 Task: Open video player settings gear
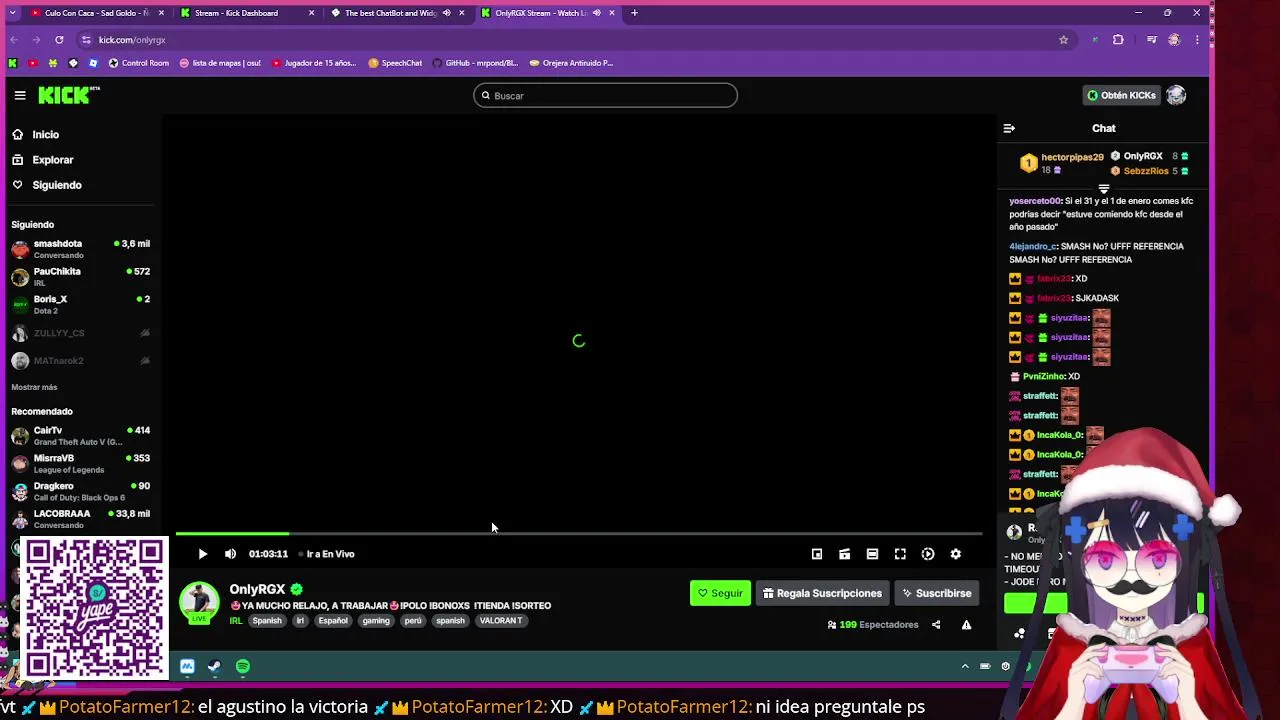[955, 554]
